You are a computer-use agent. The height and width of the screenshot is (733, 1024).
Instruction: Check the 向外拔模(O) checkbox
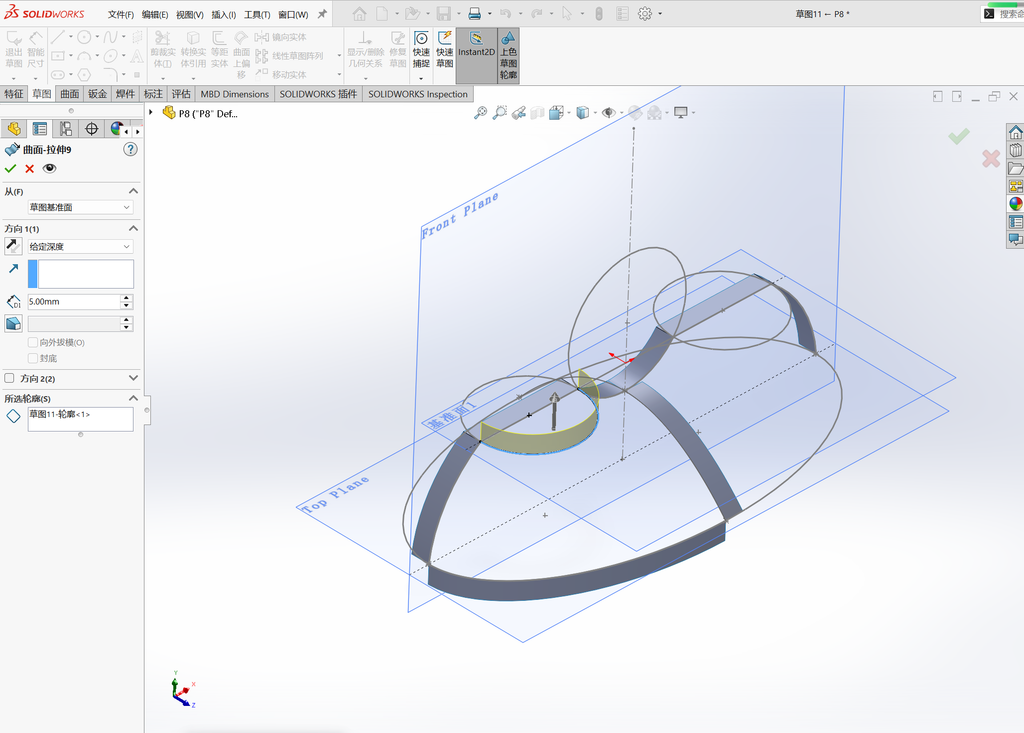[x=33, y=342]
